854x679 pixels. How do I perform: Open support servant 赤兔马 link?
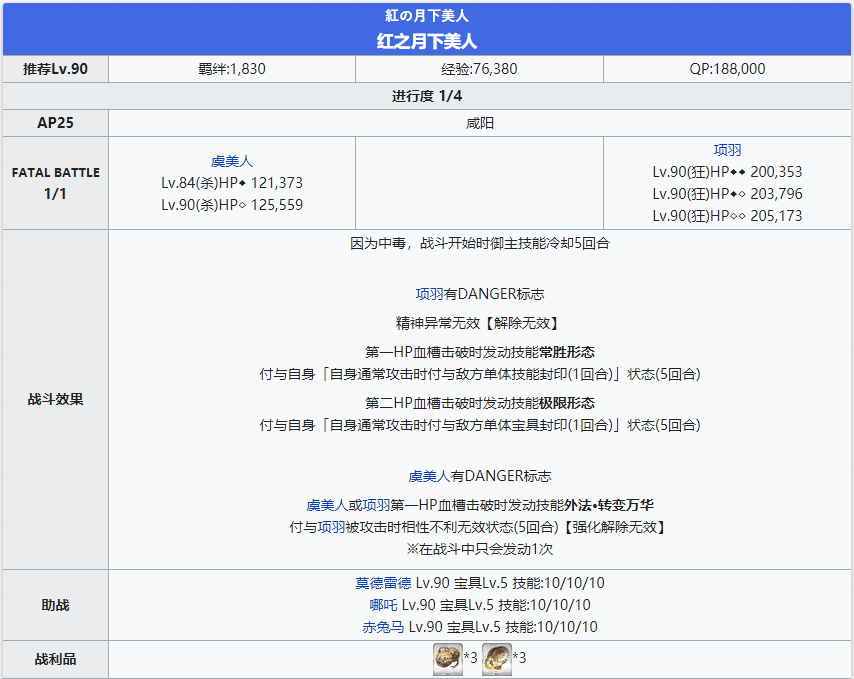383,627
